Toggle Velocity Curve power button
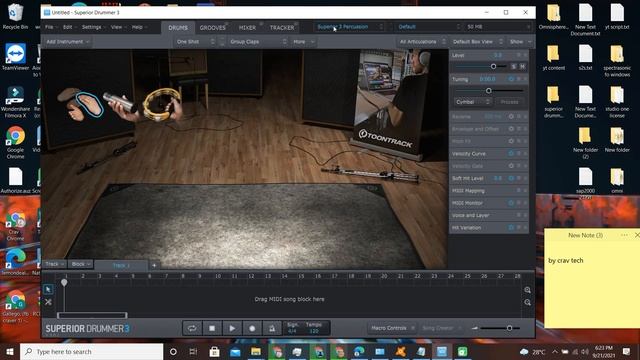 511,153
